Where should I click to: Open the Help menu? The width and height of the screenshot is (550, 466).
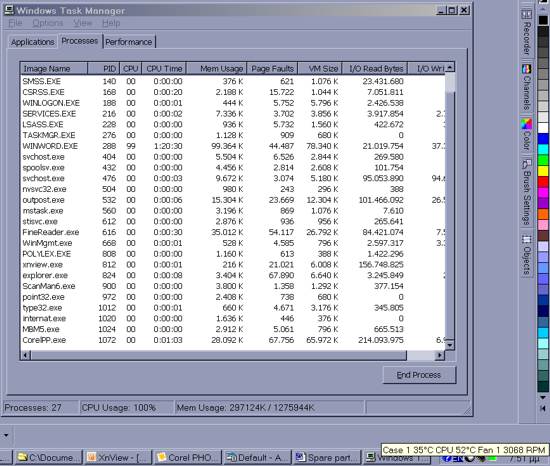pos(111,23)
